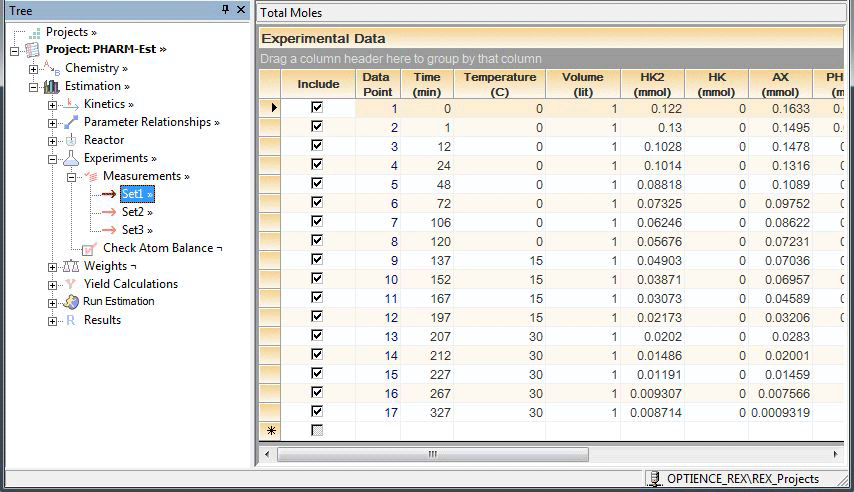Toggle Include checkbox for data point 13
Screen dimensions: 854x492
coord(317,335)
